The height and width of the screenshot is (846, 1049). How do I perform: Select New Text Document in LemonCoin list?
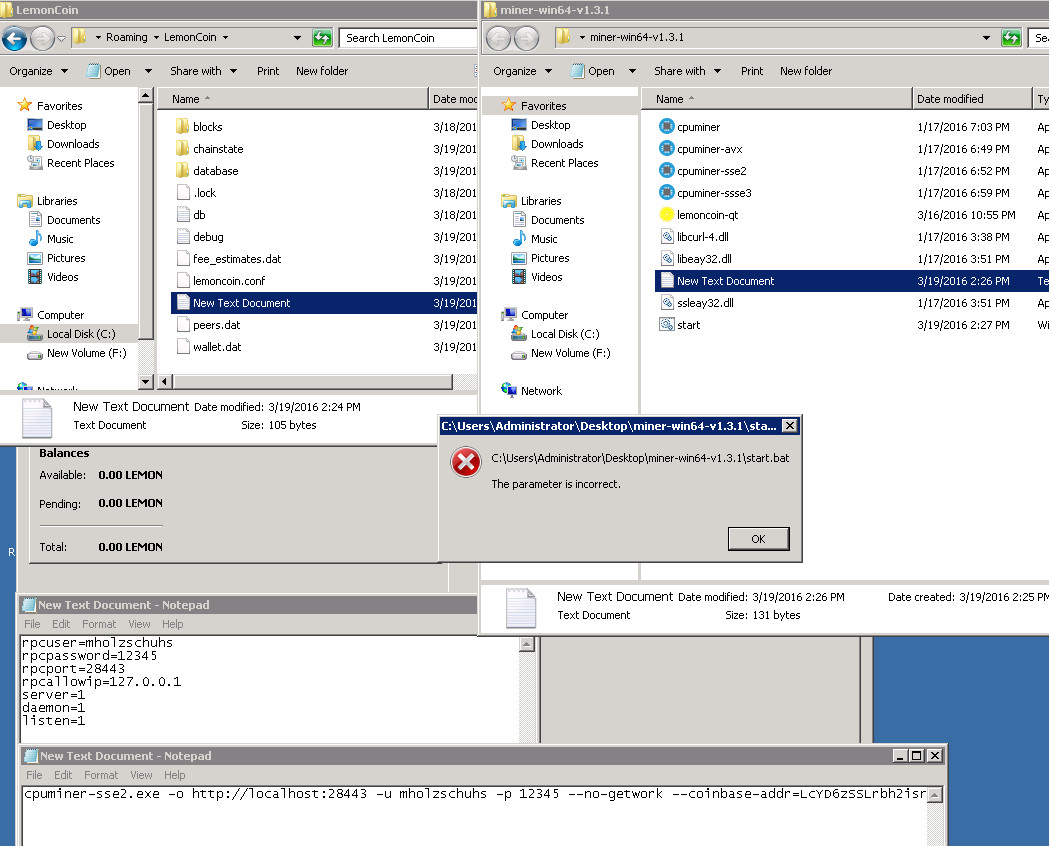pyautogui.click(x=324, y=303)
